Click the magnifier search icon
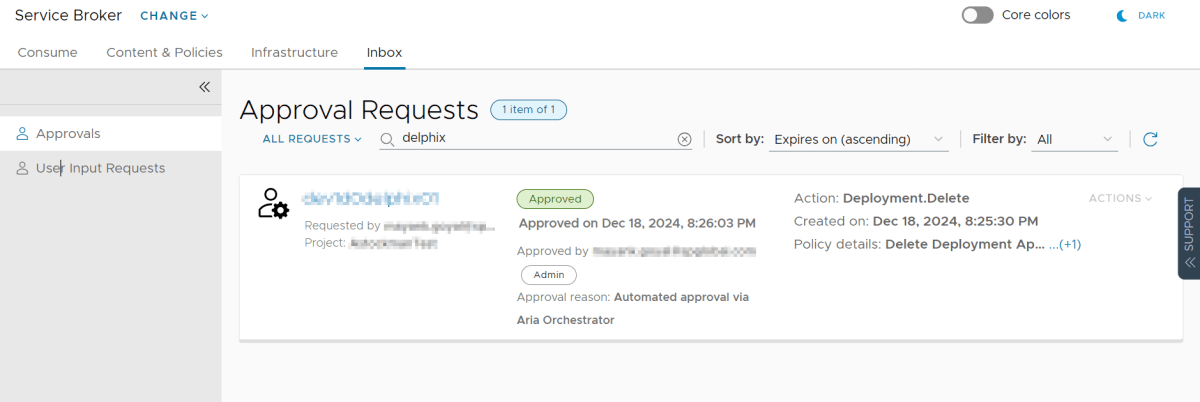Screen dimensions: 1200x402 pyautogui.click(x=387, y=139)
